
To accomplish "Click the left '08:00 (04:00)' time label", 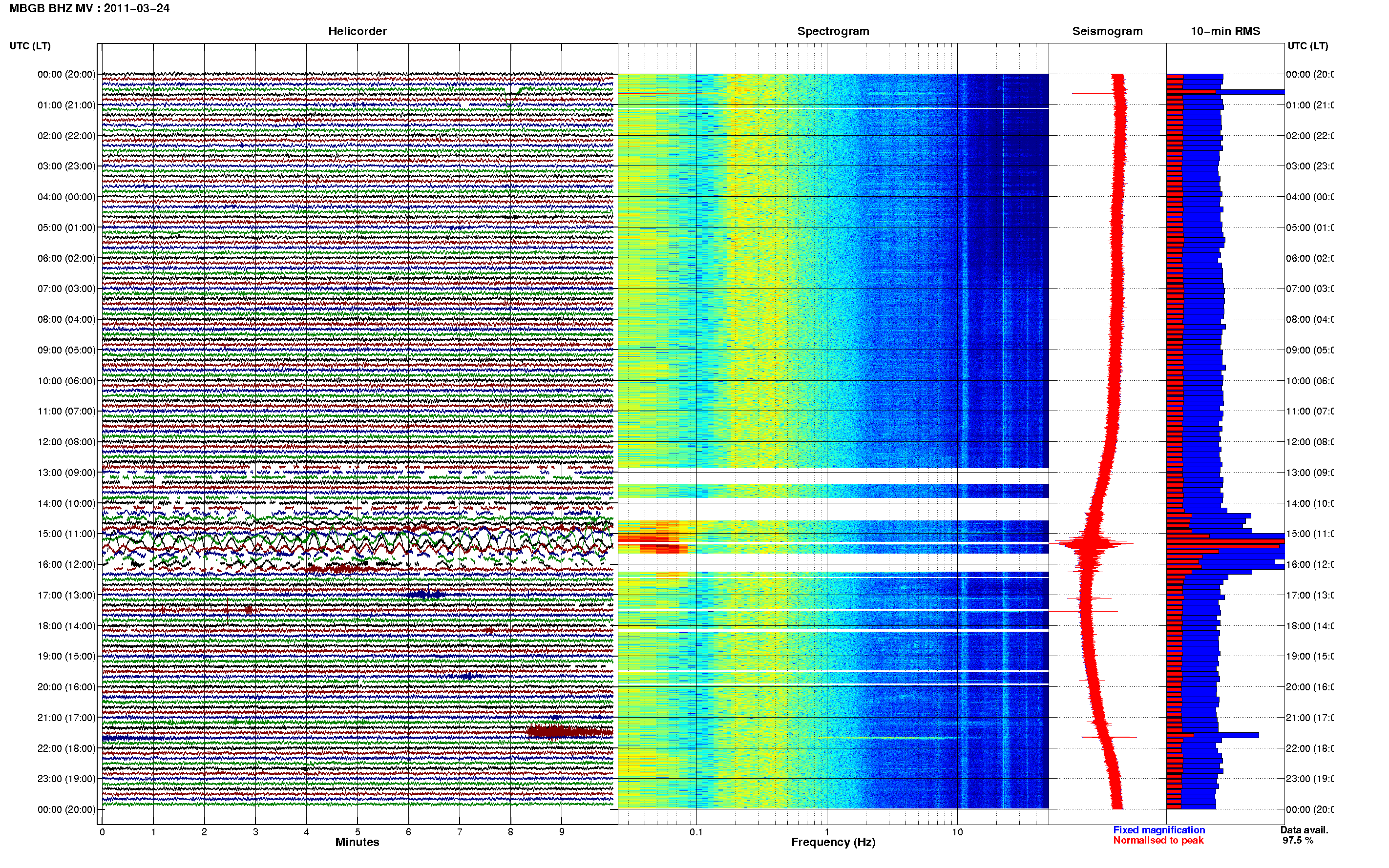I will coord(66,319).
